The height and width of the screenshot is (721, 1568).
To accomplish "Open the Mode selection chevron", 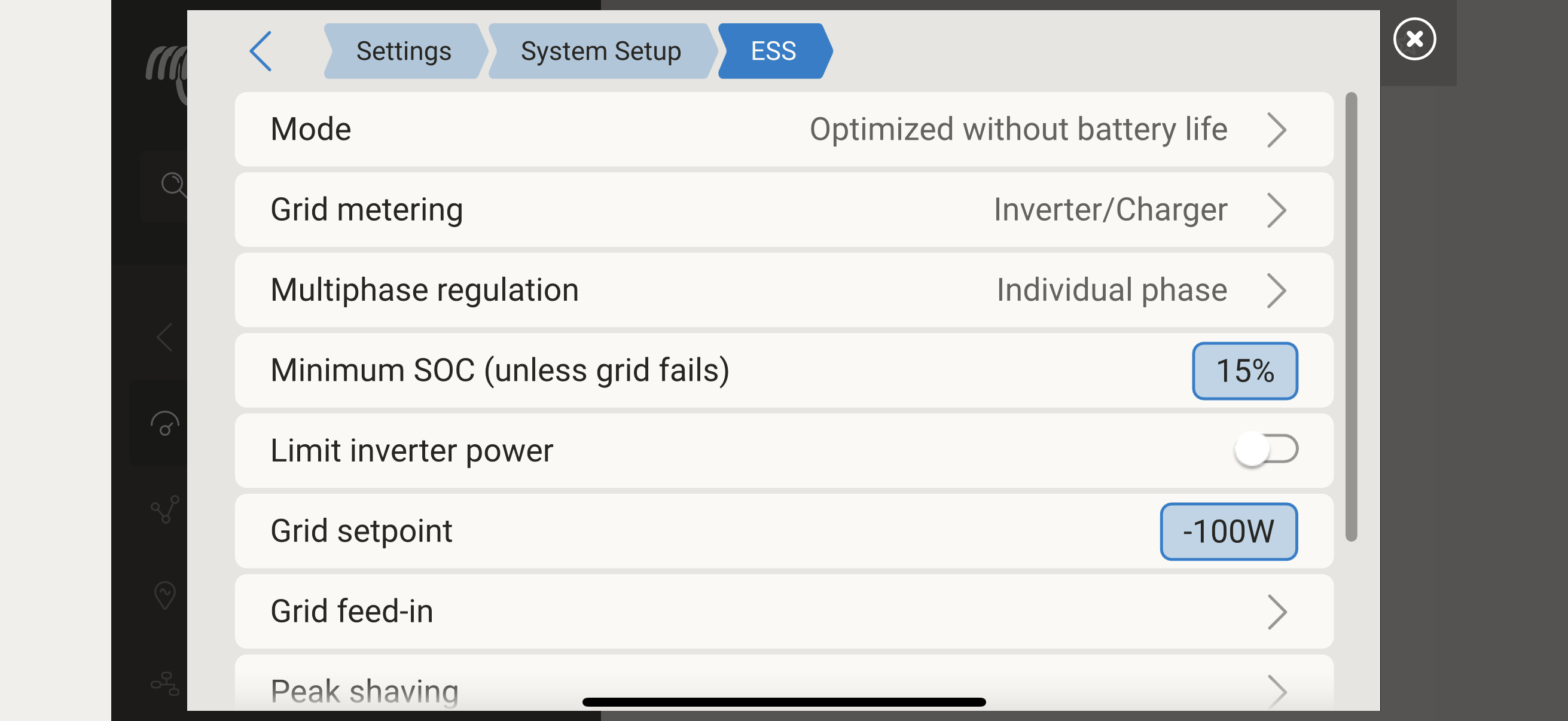I will 1276,130.
